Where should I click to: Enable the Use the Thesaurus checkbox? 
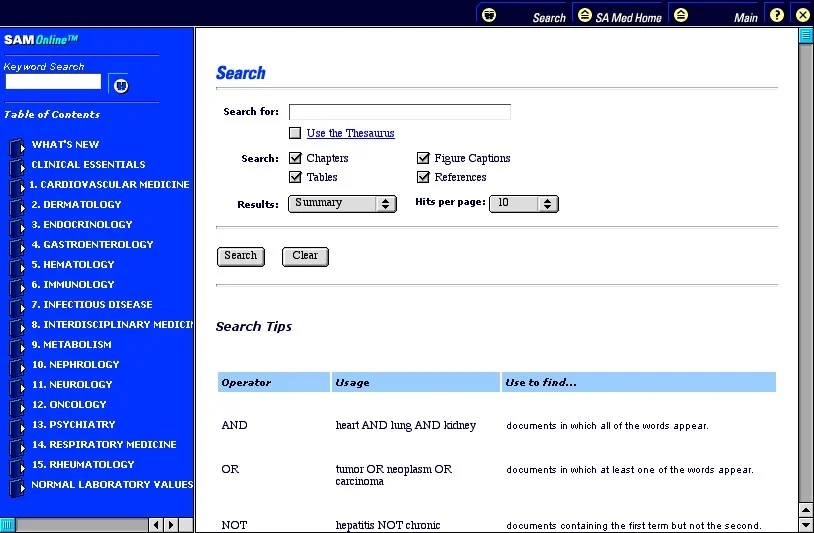coord(295,133)
